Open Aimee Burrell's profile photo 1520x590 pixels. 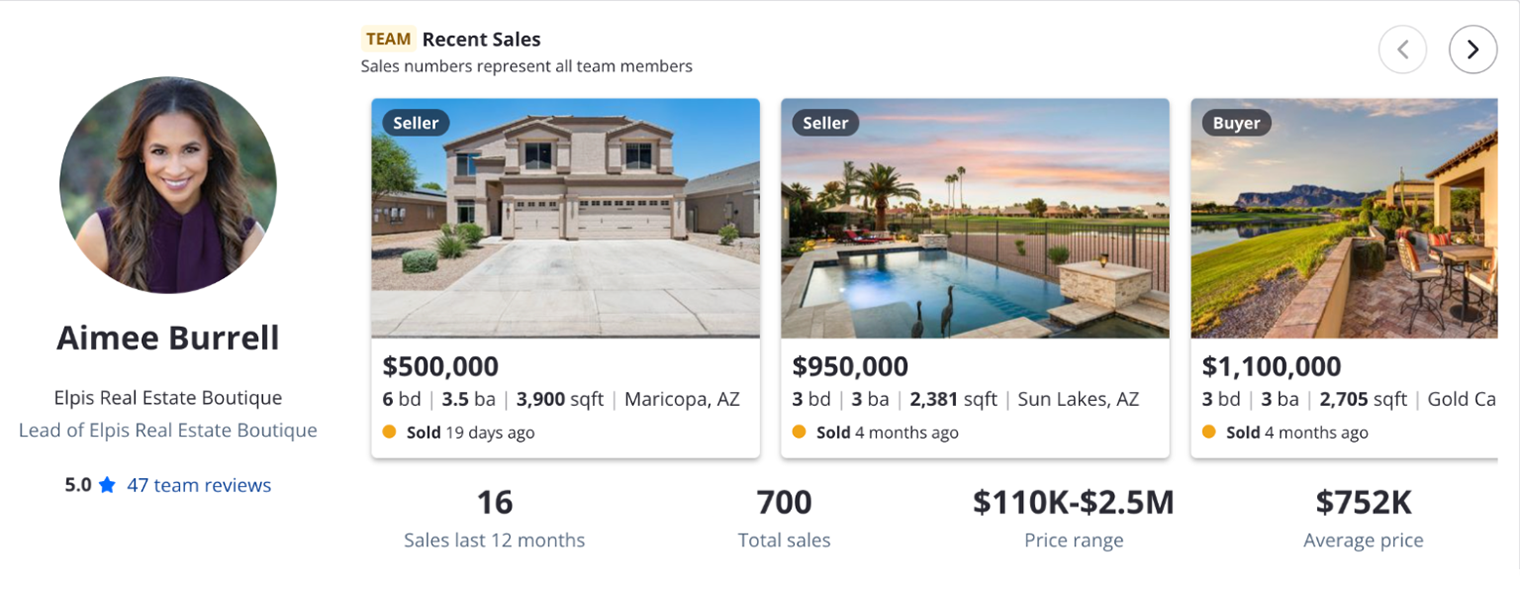pos(168,185)
